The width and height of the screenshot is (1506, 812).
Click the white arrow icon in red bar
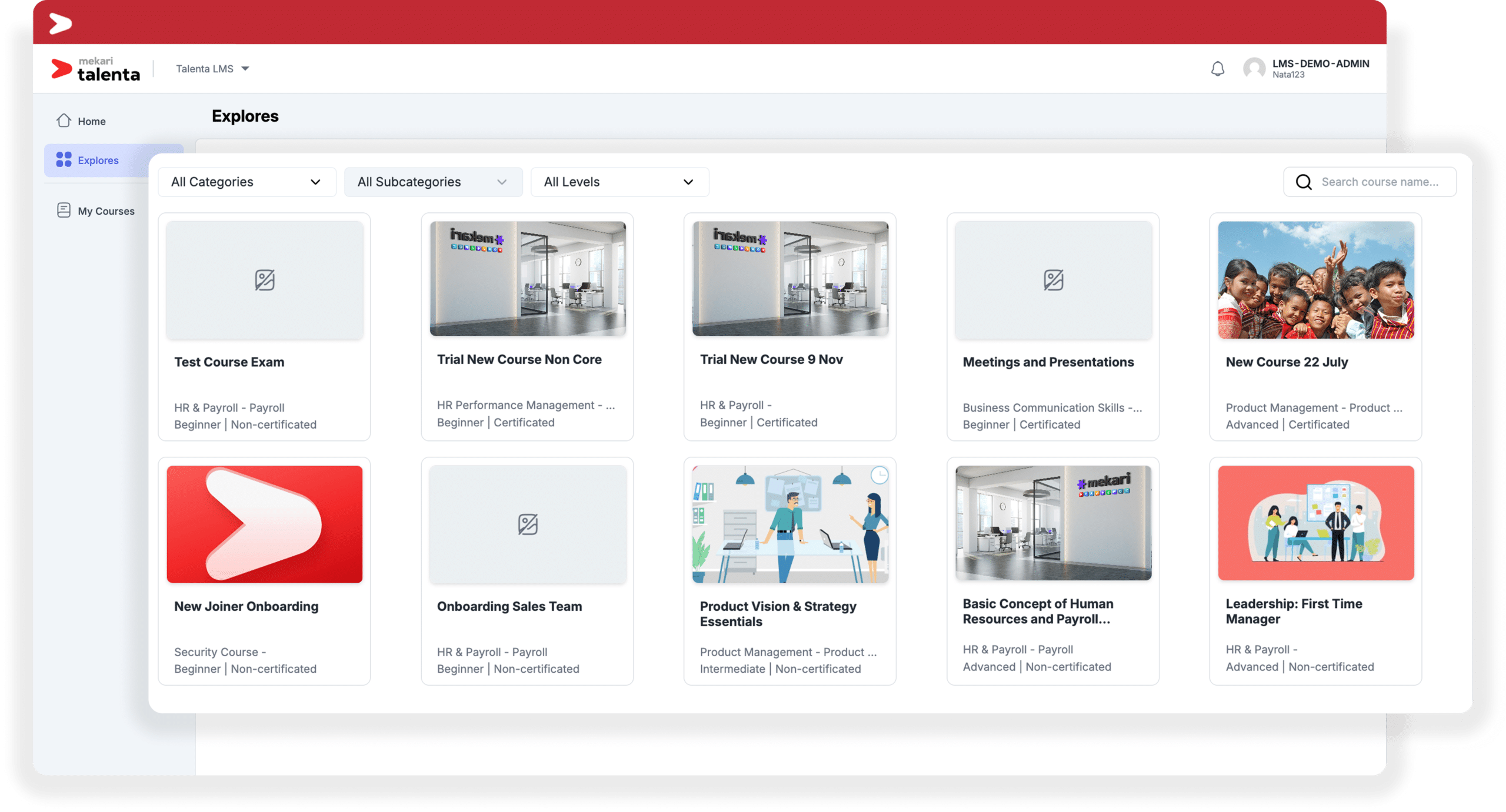tap(60, 24)
